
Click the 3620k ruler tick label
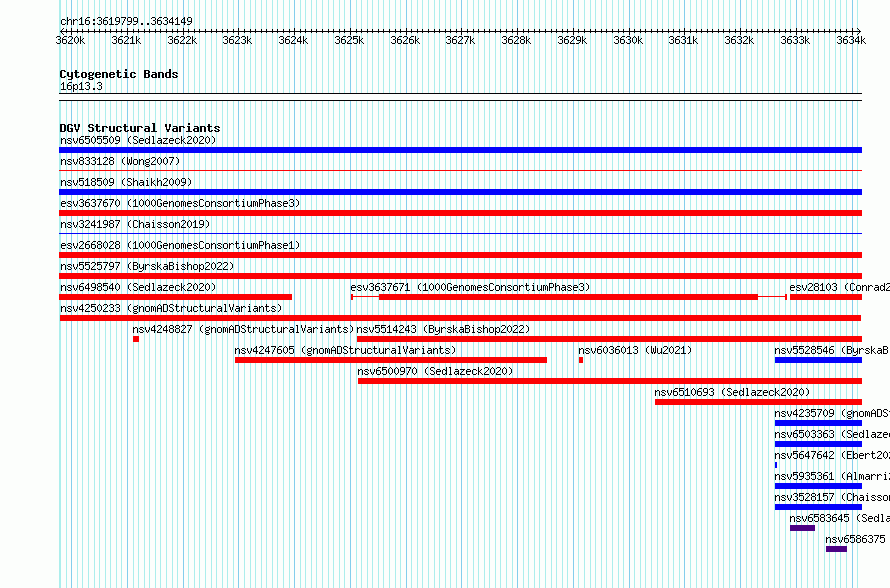(x=70, y=40)
